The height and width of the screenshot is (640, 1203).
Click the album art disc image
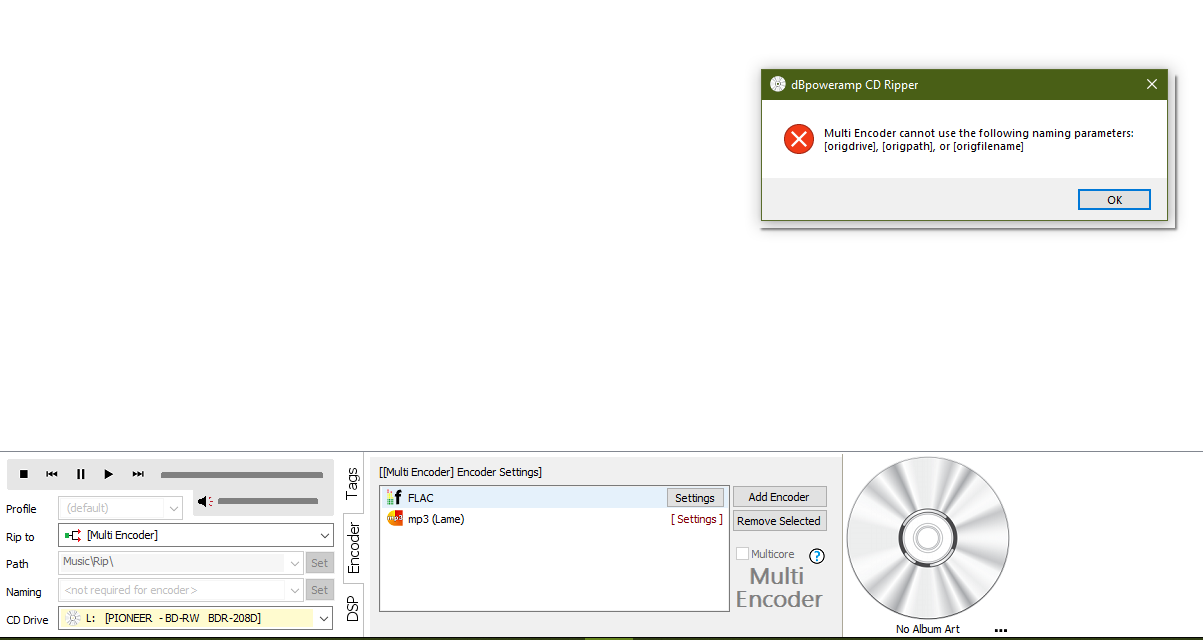coord(927,539)
